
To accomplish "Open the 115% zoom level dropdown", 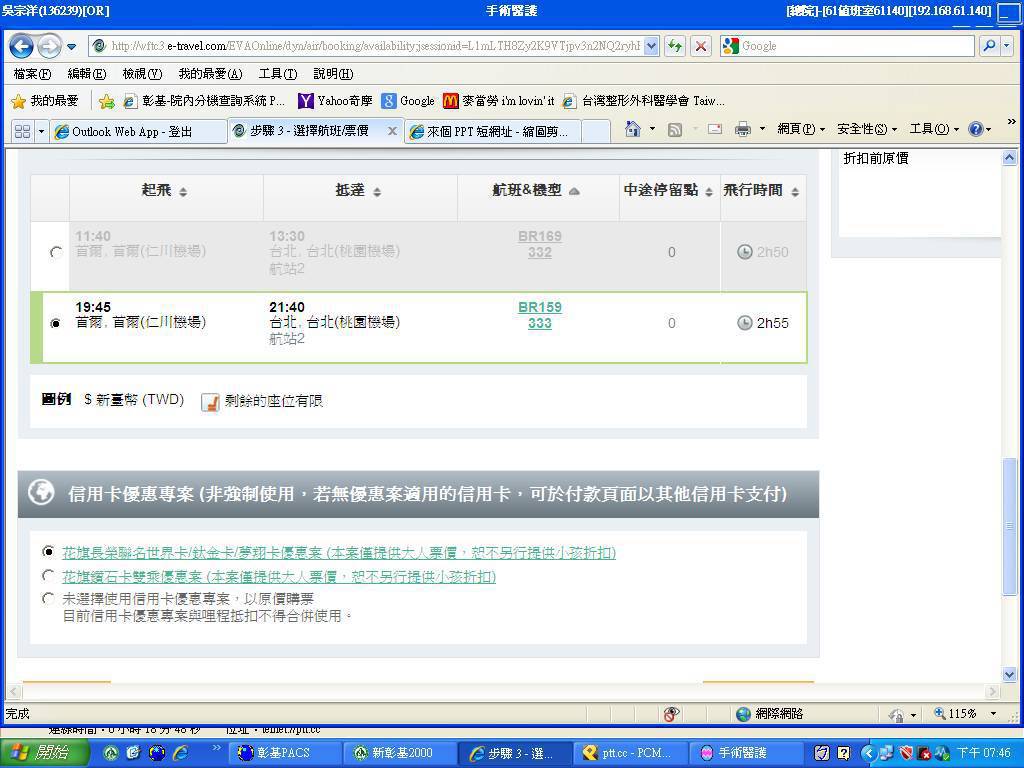I will (x=993, y=714).
